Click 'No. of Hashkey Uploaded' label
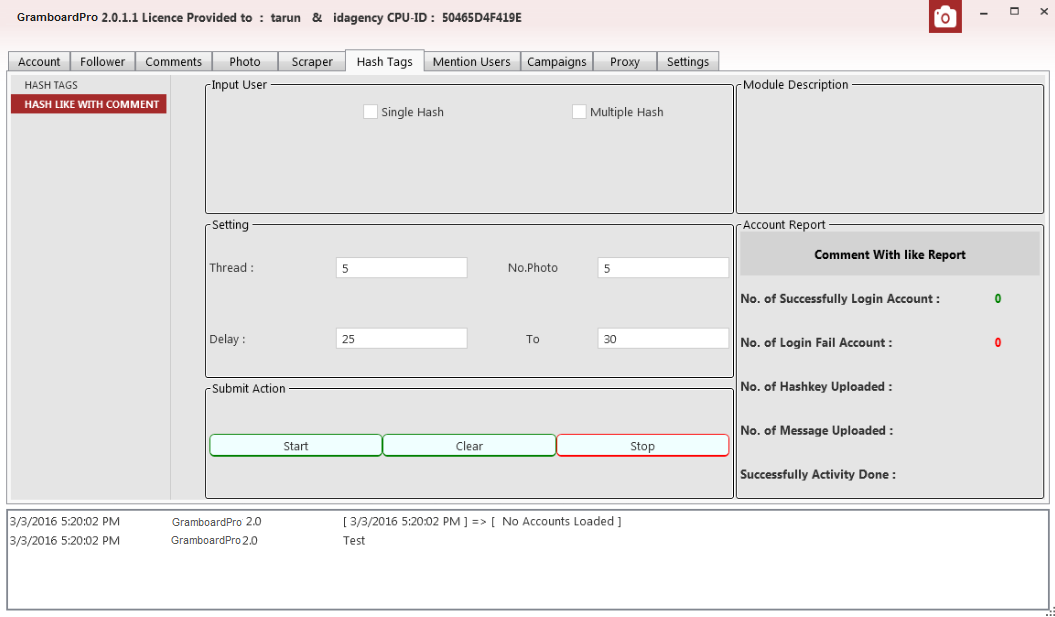Screen dimensions: 1055x617 pyautogui.click(x=816, y=386)
